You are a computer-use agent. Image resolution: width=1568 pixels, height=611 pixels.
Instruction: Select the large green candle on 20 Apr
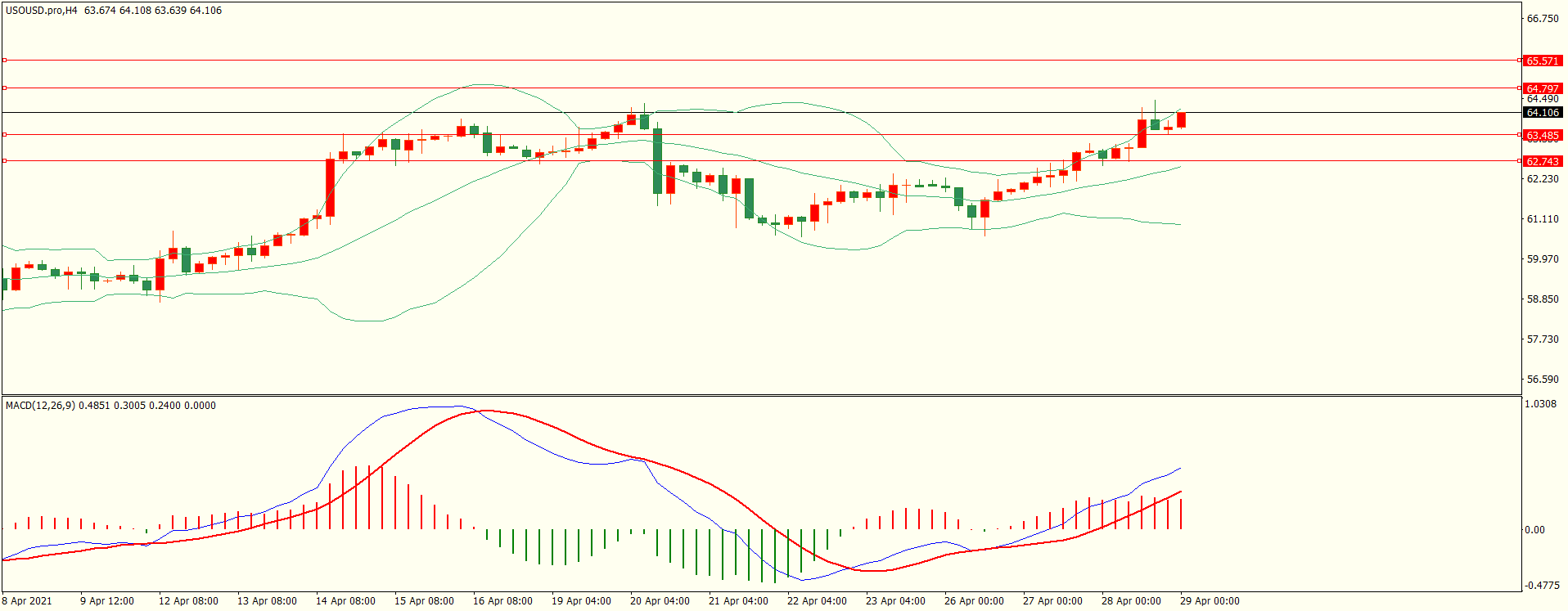click(657, 161)
